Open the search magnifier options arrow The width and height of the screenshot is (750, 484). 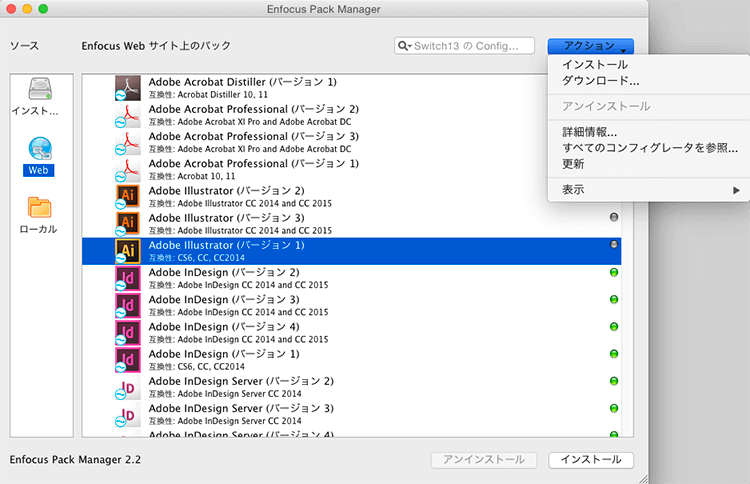point(405,46)
